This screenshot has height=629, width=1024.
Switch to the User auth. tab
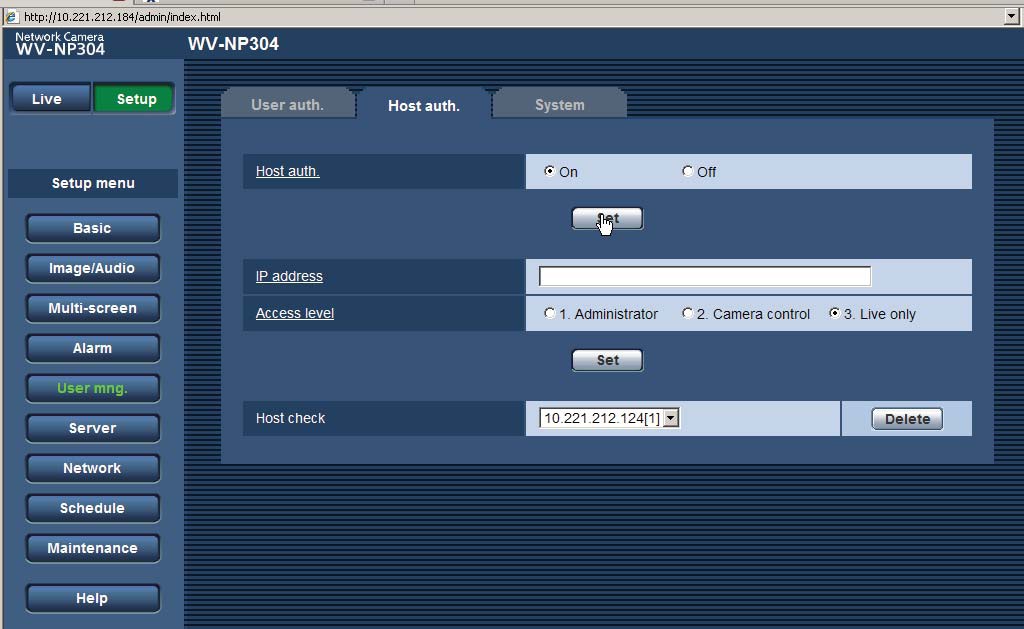point(287,104)
